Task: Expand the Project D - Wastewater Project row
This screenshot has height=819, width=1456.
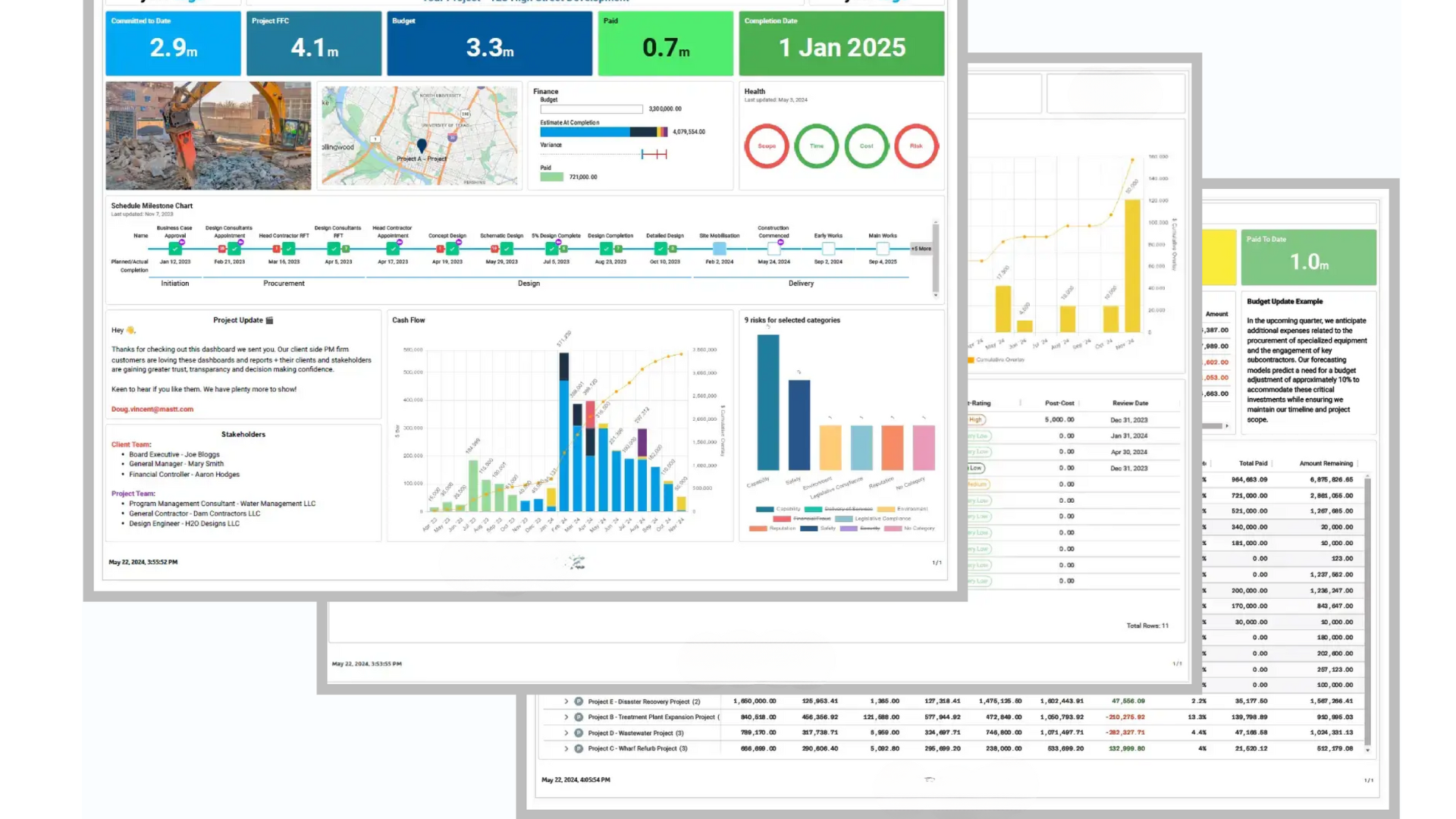Action: [x=566, y=733]
